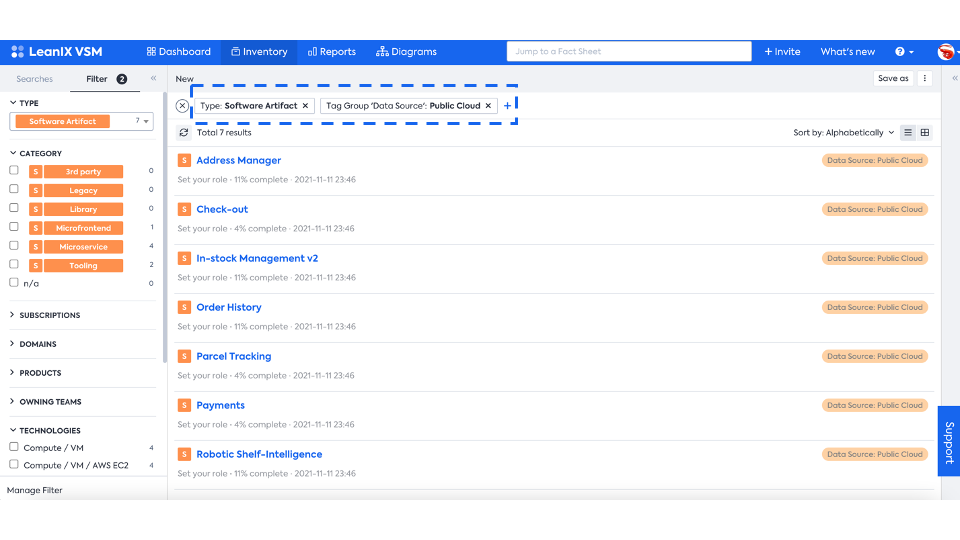The height and width of the screenshot is (540, 960).
Task: Select the Filter tab
Action: coord(105,79)
